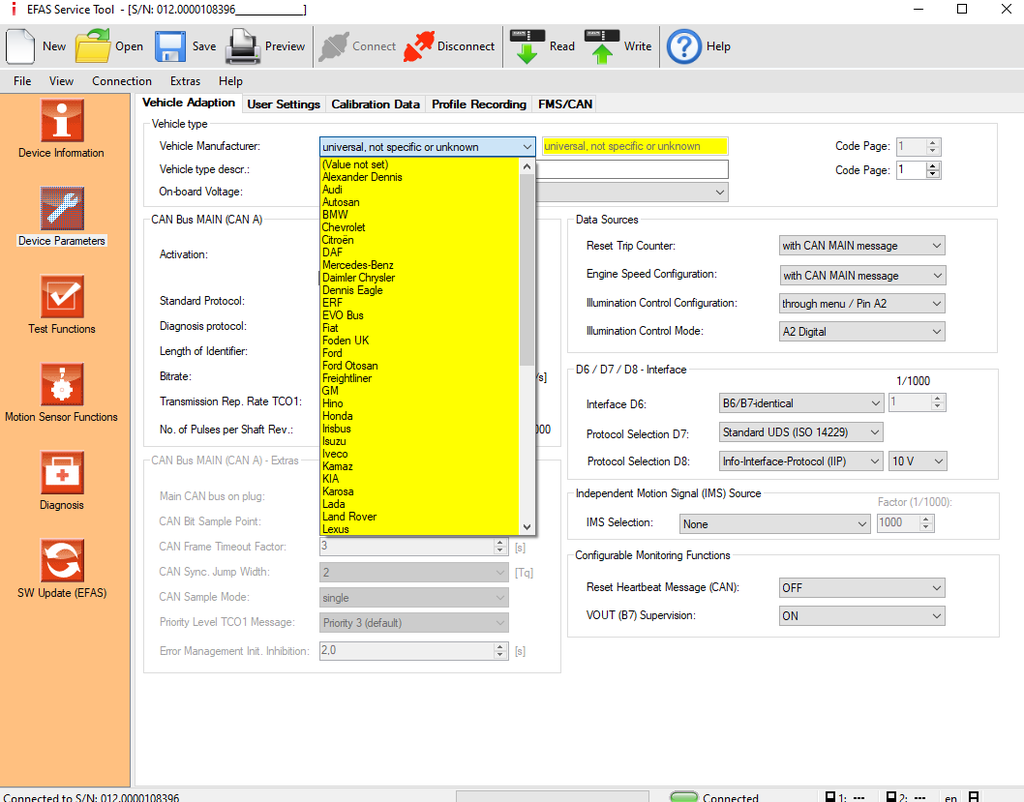Viewport: 1024px width, 802px height.
Task: Pick (Value not set) list entry
Action: click(x=419, y=165)
